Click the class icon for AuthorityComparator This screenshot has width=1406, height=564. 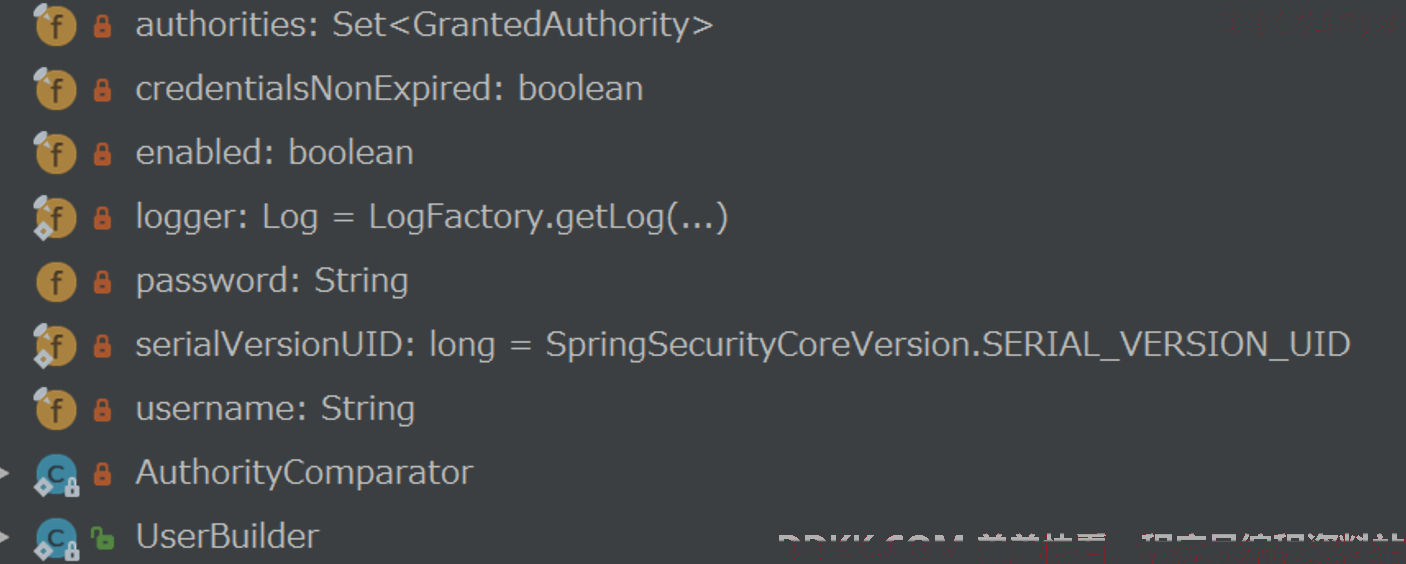(x=56, y=474)
